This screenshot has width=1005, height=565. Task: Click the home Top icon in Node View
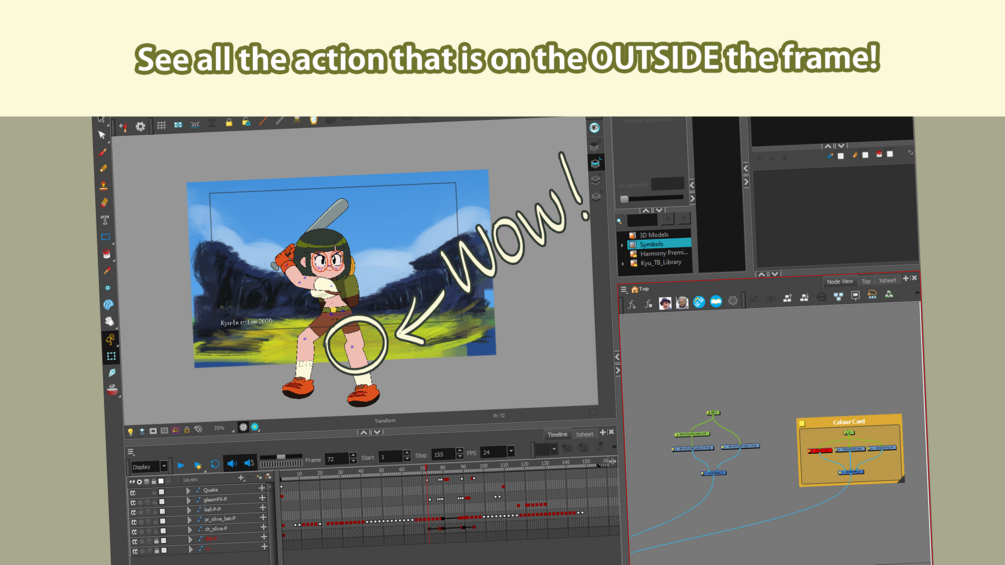click(639, 290)
